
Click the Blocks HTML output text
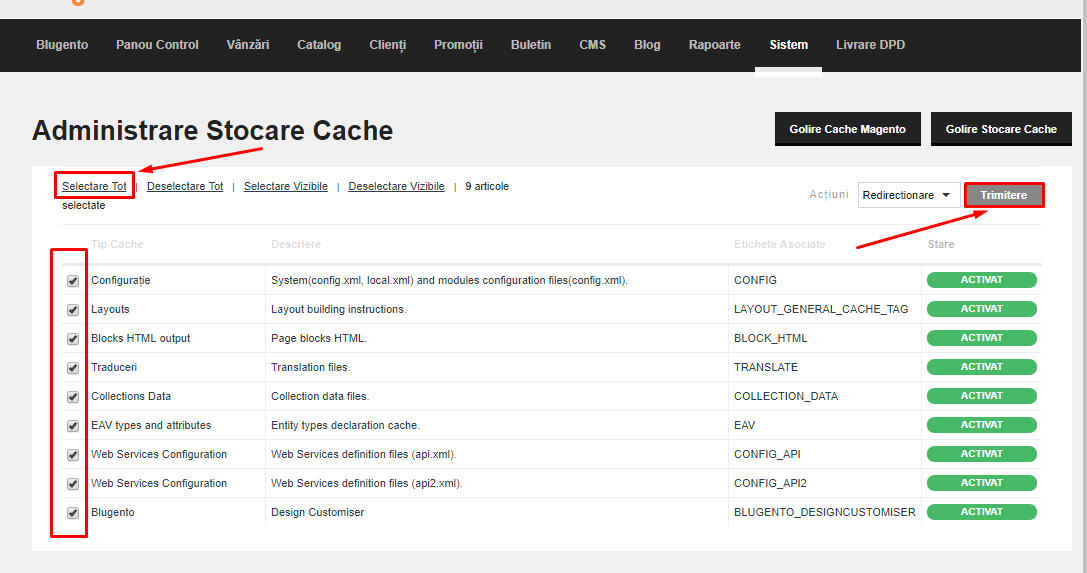coord(141,339)
